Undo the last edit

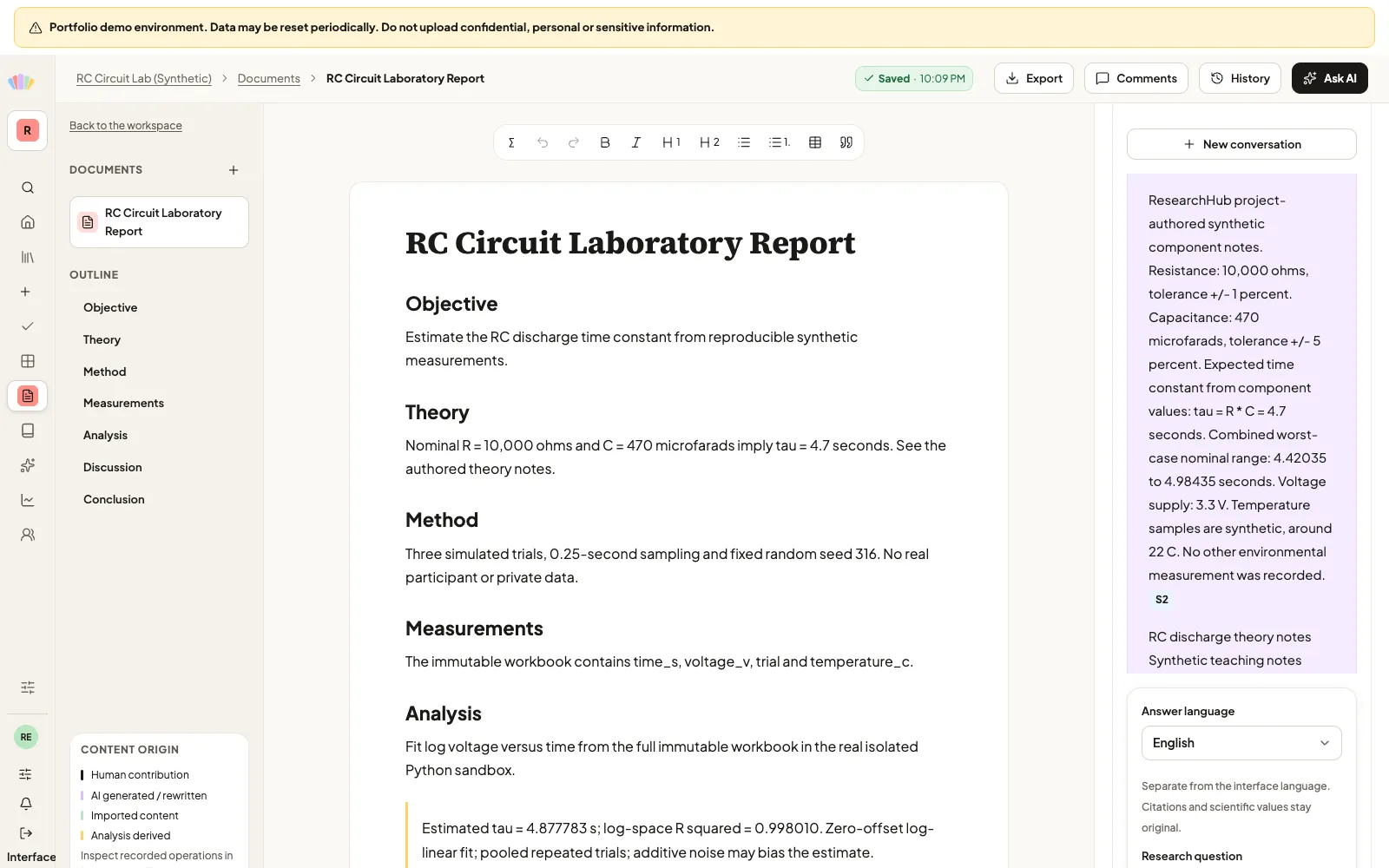(x=543, y=142)
